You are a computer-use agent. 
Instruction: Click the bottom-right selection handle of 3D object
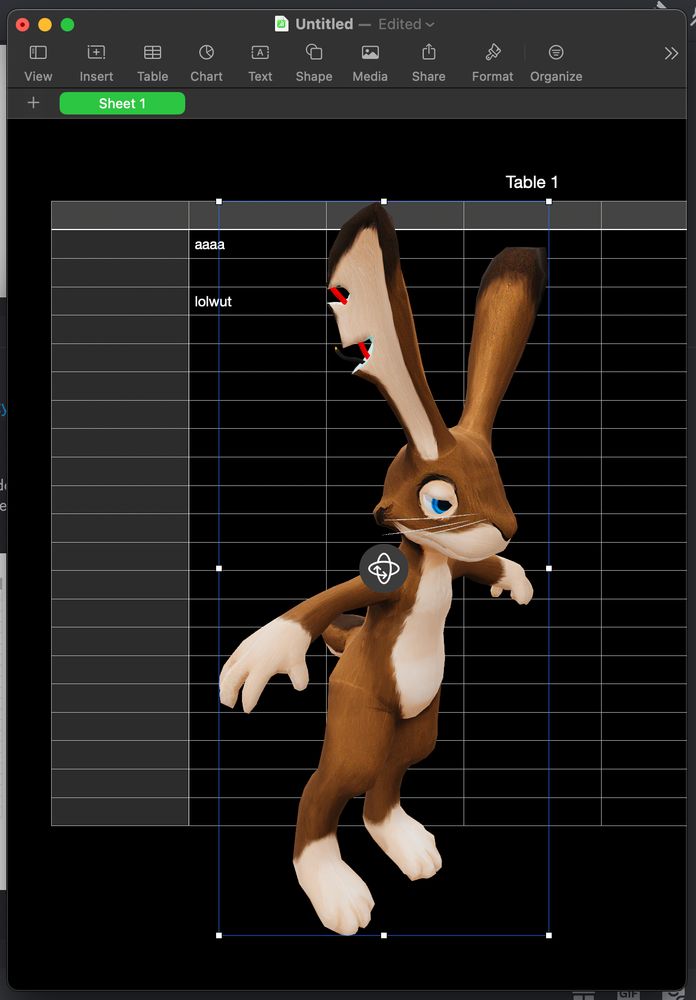pos(549,936)
